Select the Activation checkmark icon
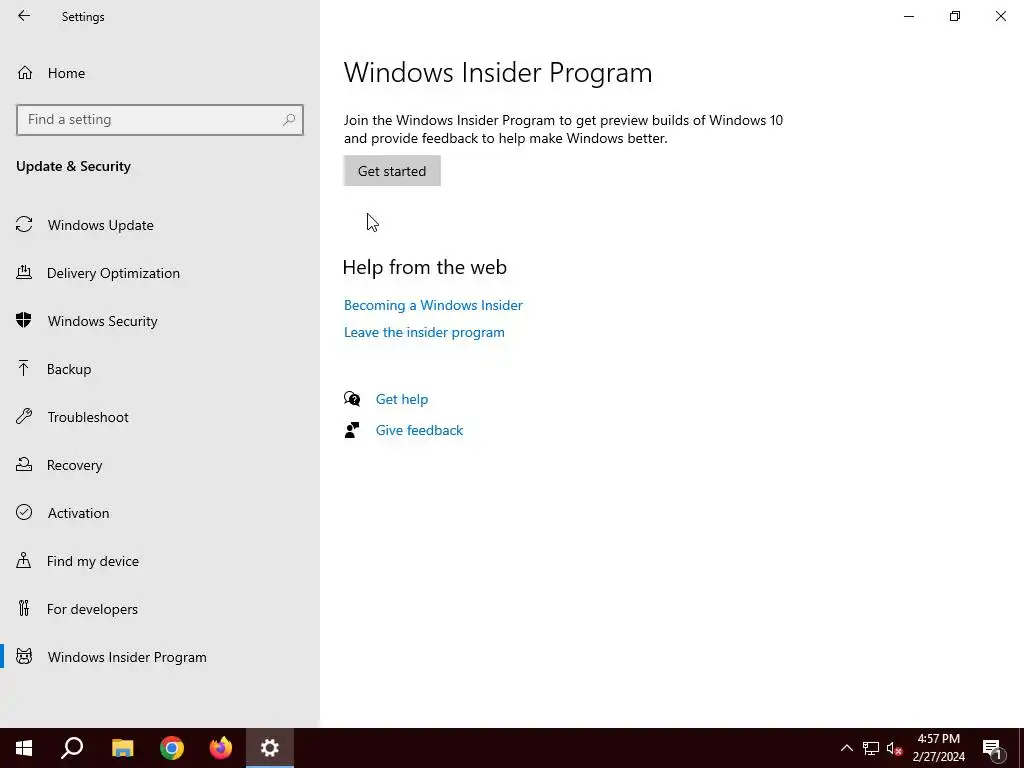This screenshot has width=1024, height=768. [x=24, y=512]
